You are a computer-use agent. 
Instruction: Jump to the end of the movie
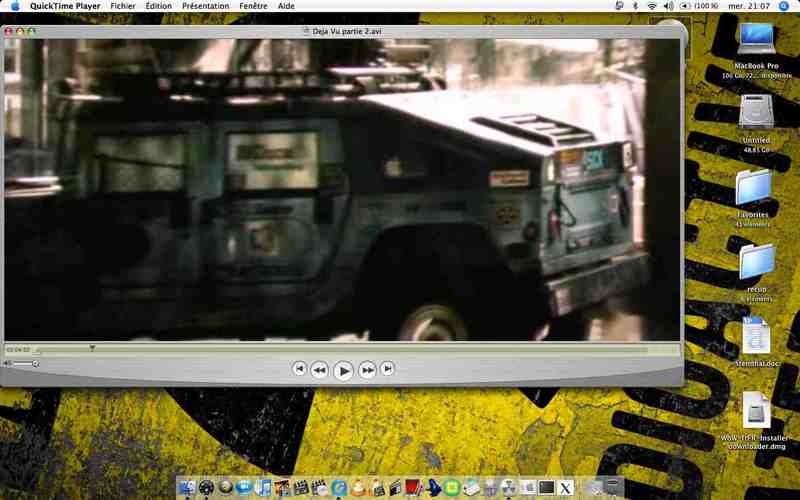(x=387, y=368)
